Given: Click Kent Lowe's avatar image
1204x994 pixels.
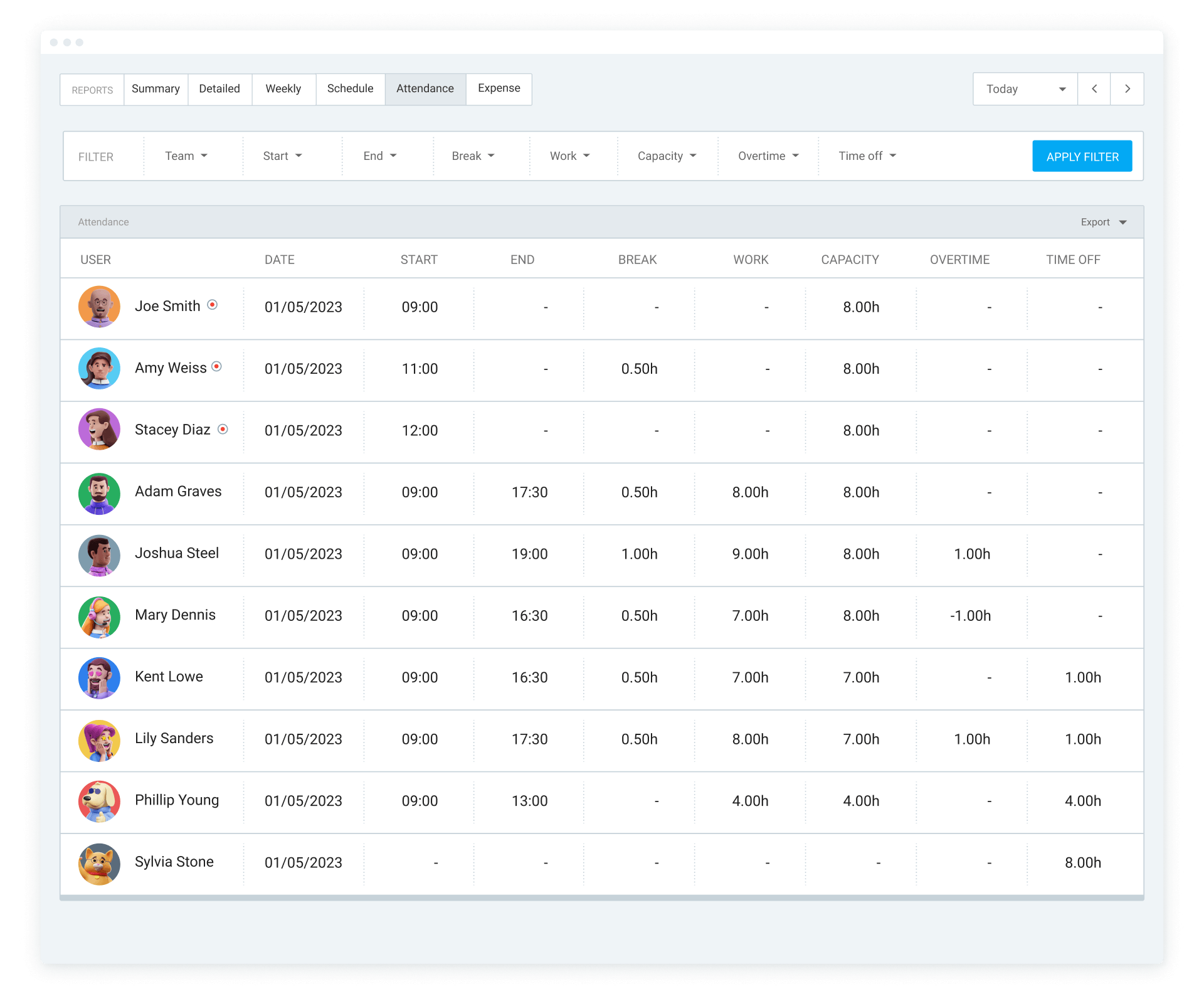Looking at the screenshot, I should [99, 679].
